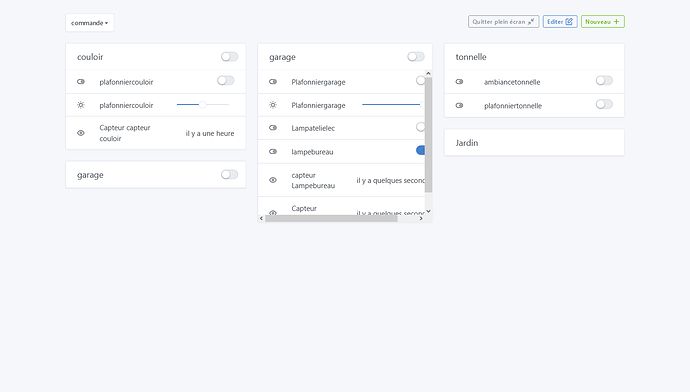Click the 'Capteur capteur couloir' label
690x392 pixels.
(x=125, y=133)
